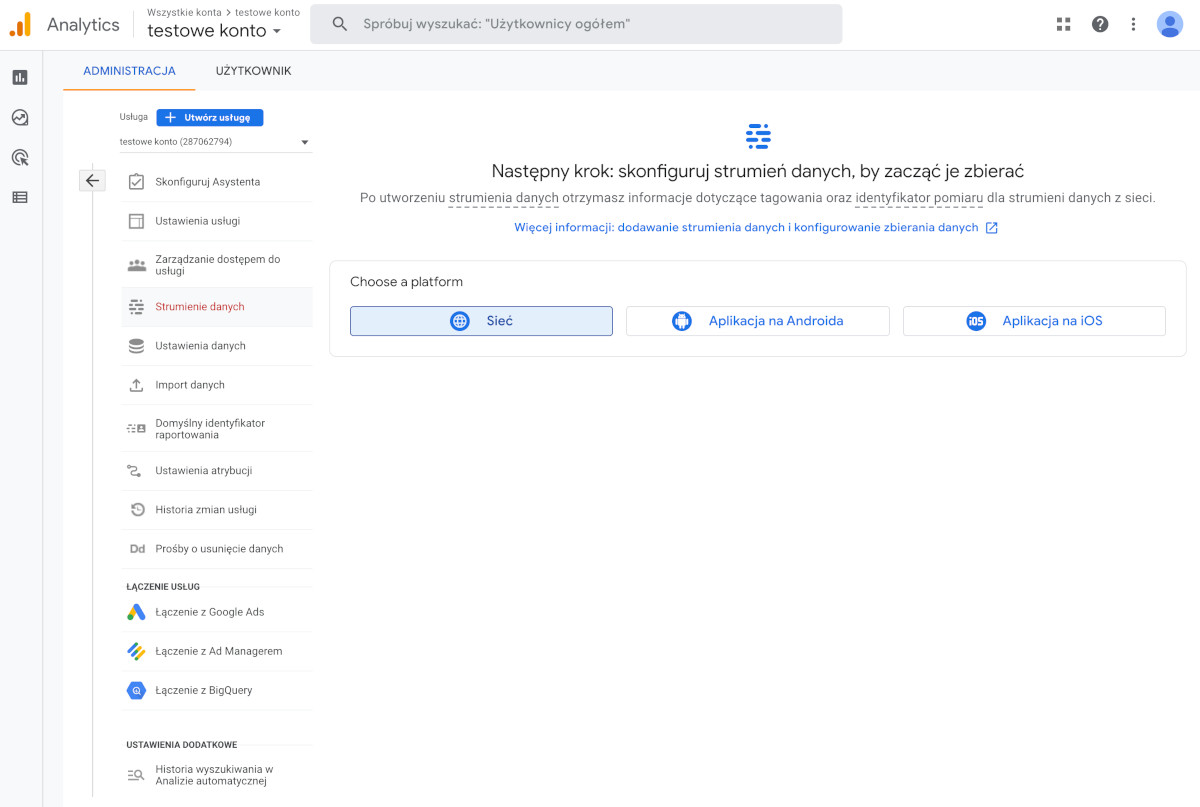This screenshot has width=1200, height=807.
Task: Click the search magnifier icon
Action: pos(340,23)
